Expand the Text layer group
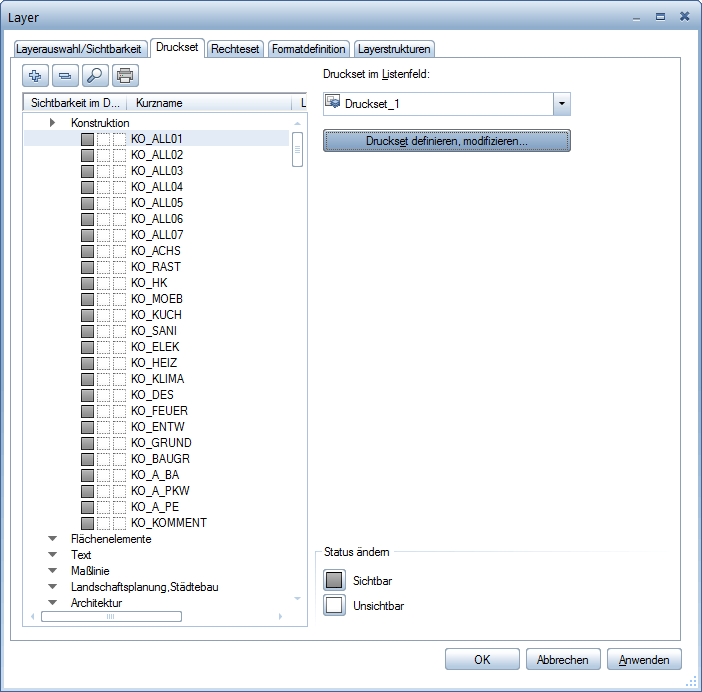702x692 pixels. (x=52, y=555)
